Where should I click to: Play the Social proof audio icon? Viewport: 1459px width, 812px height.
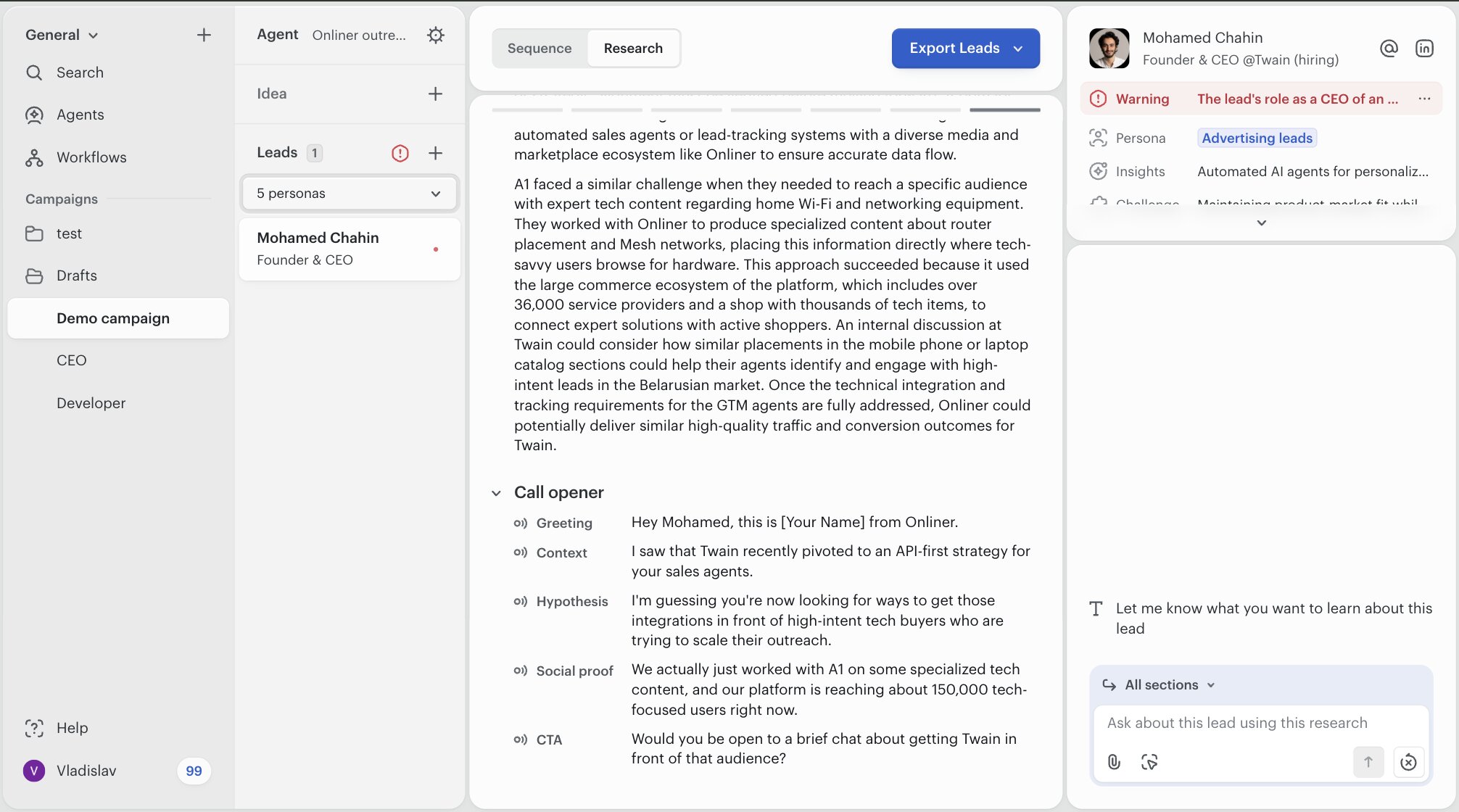(520, 671)
